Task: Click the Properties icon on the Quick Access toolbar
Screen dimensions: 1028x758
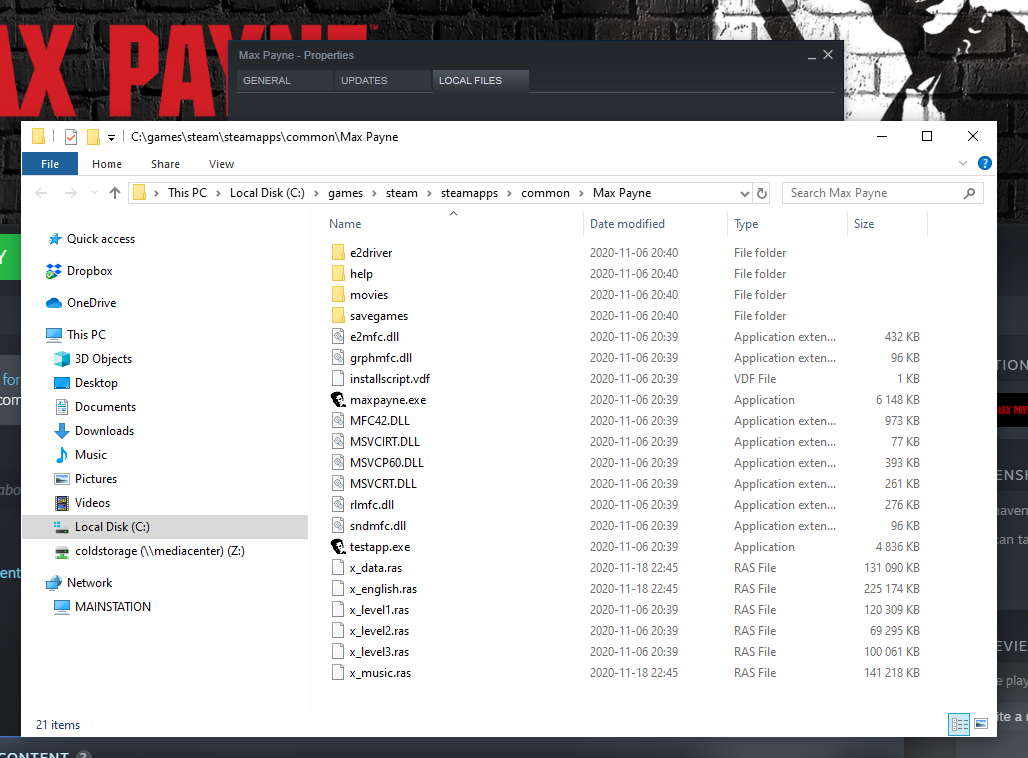Action: 70,136
